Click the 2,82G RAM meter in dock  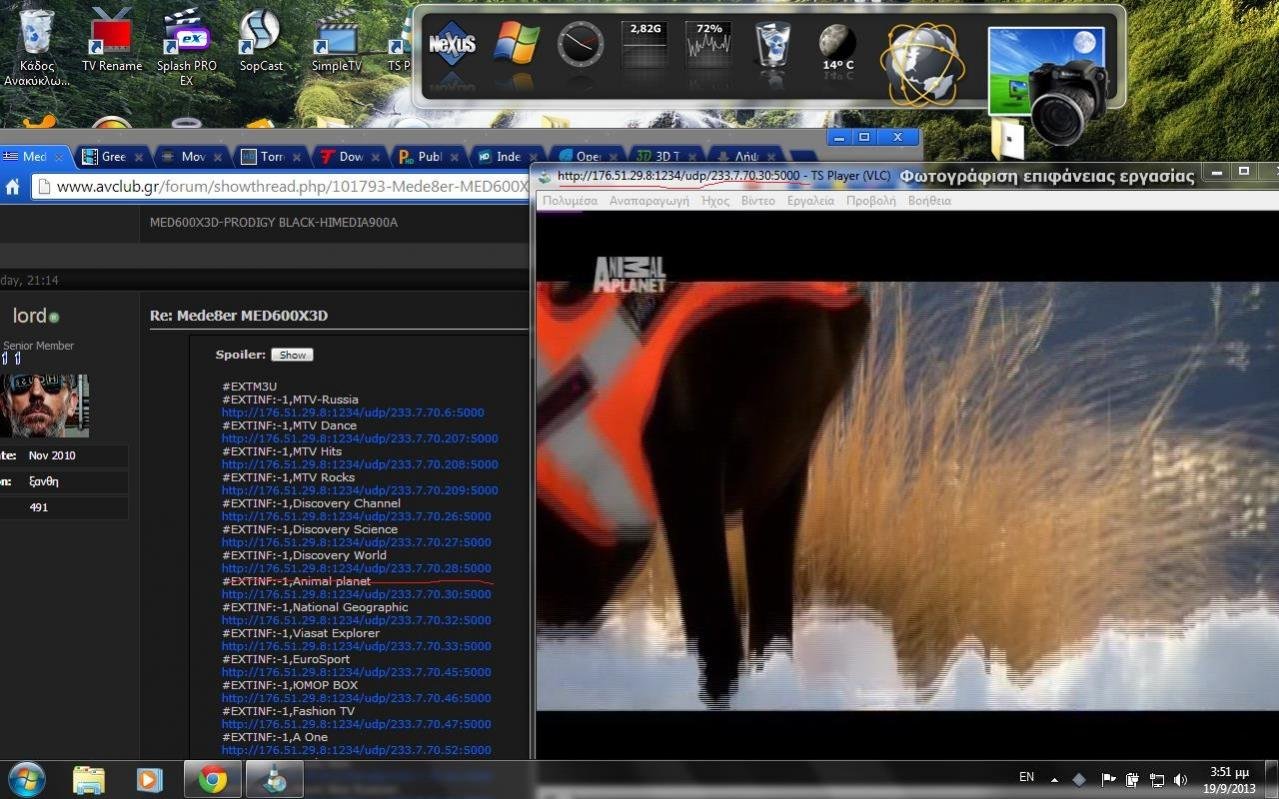[645, 44]
